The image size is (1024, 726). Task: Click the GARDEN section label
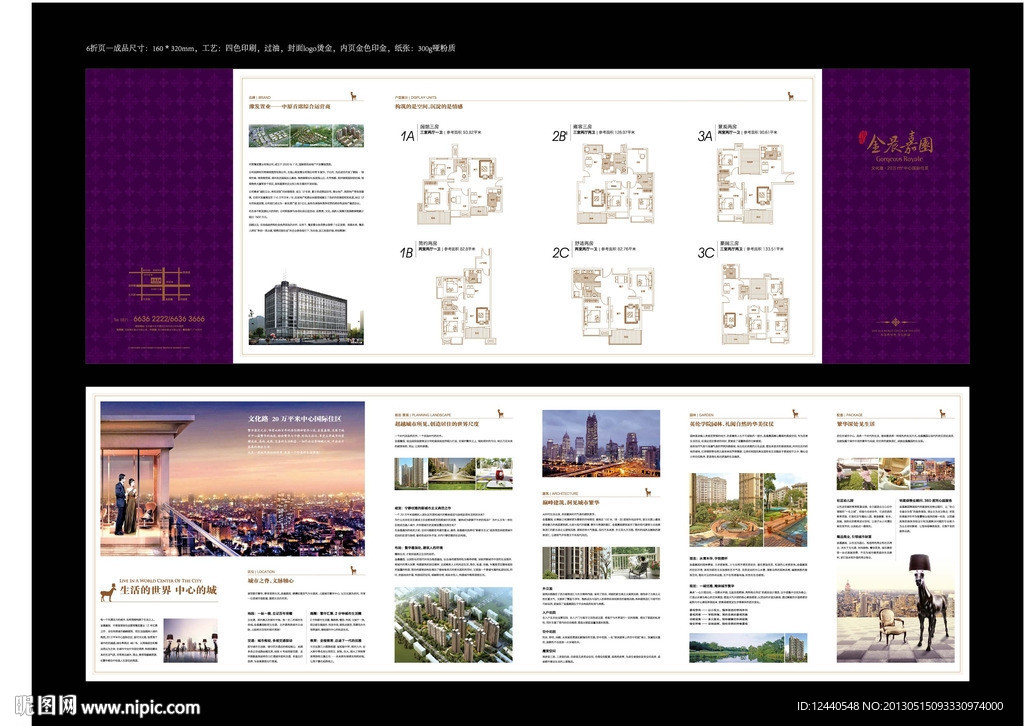pos(702,415)
